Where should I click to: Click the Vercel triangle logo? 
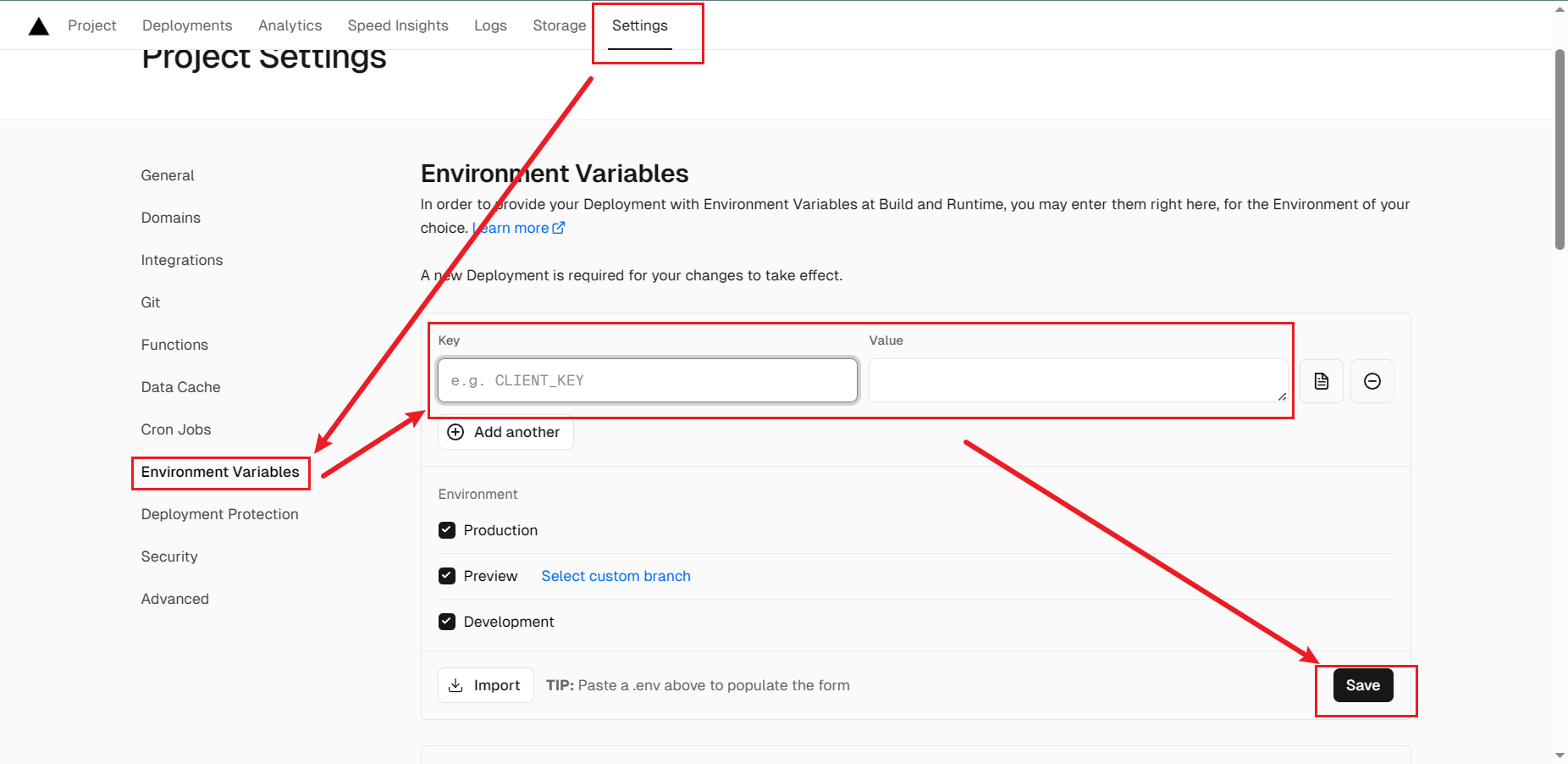(39, 26)
